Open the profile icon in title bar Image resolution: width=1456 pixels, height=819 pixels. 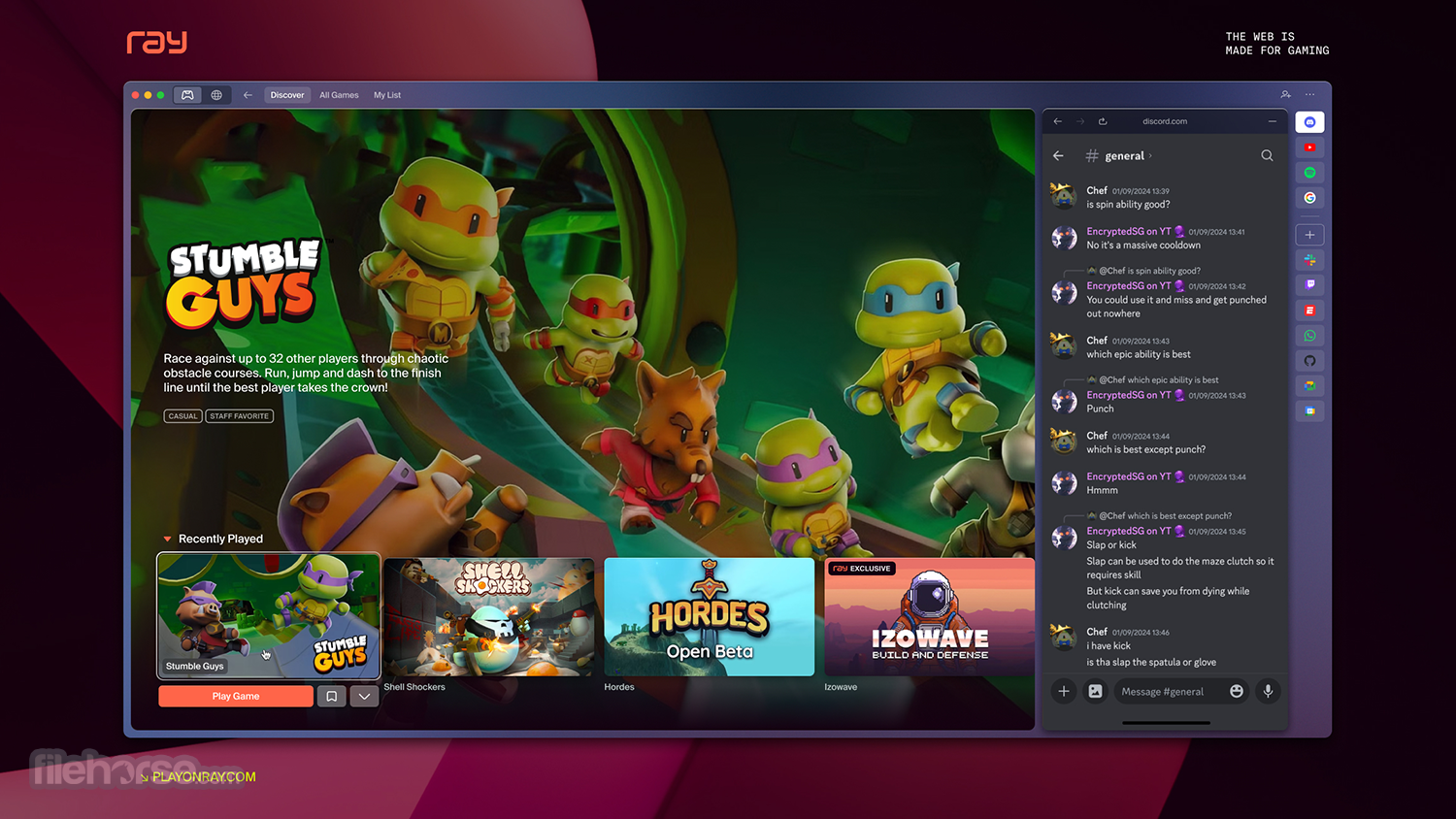tap(1285, 95)
